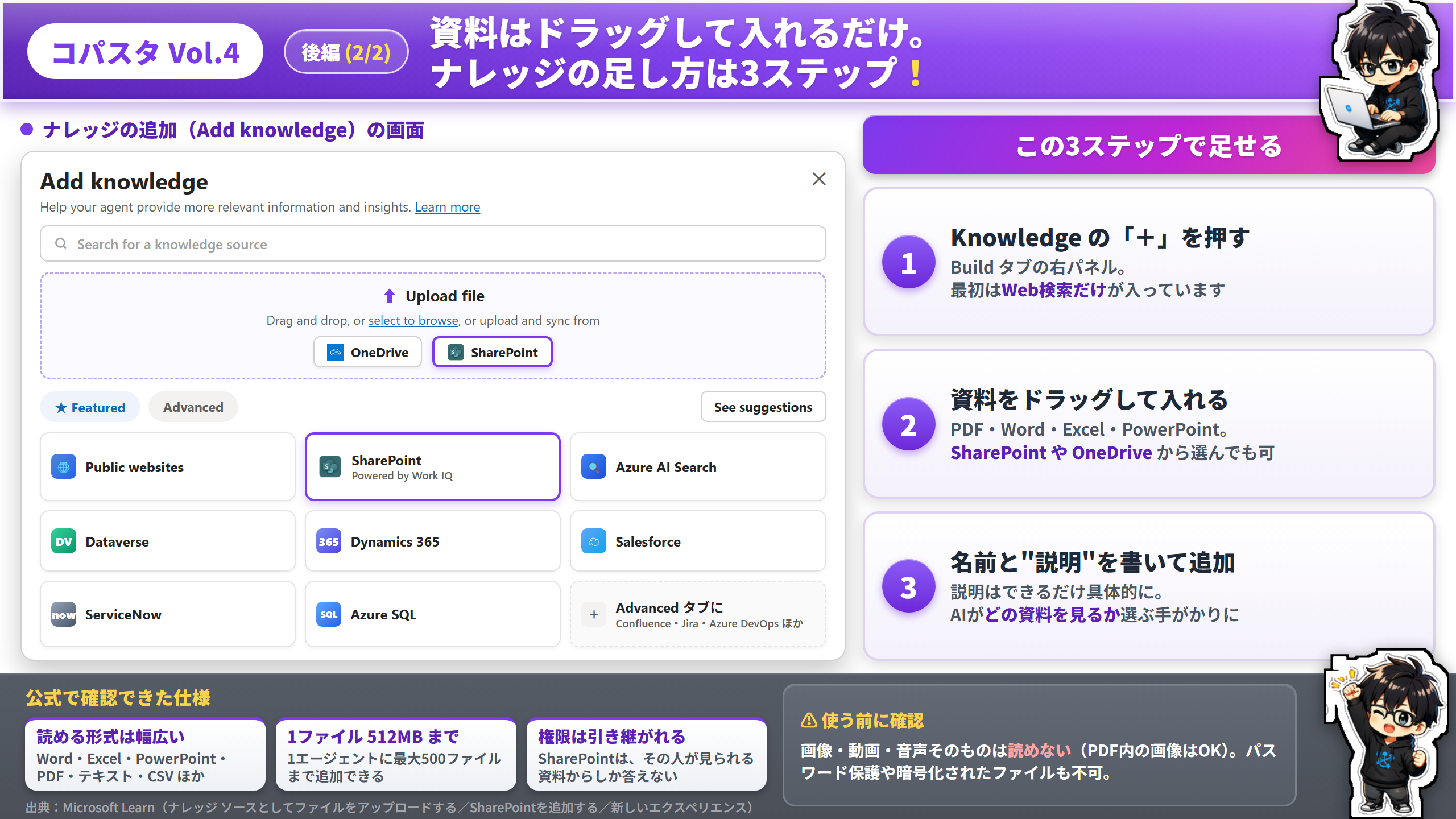Viewport: 1456px width, 819px height.
Task: Click the 'Confluence • Jira • Azure DevOps ほか' text
Action: pyautogui.click(x=709, y=624)
